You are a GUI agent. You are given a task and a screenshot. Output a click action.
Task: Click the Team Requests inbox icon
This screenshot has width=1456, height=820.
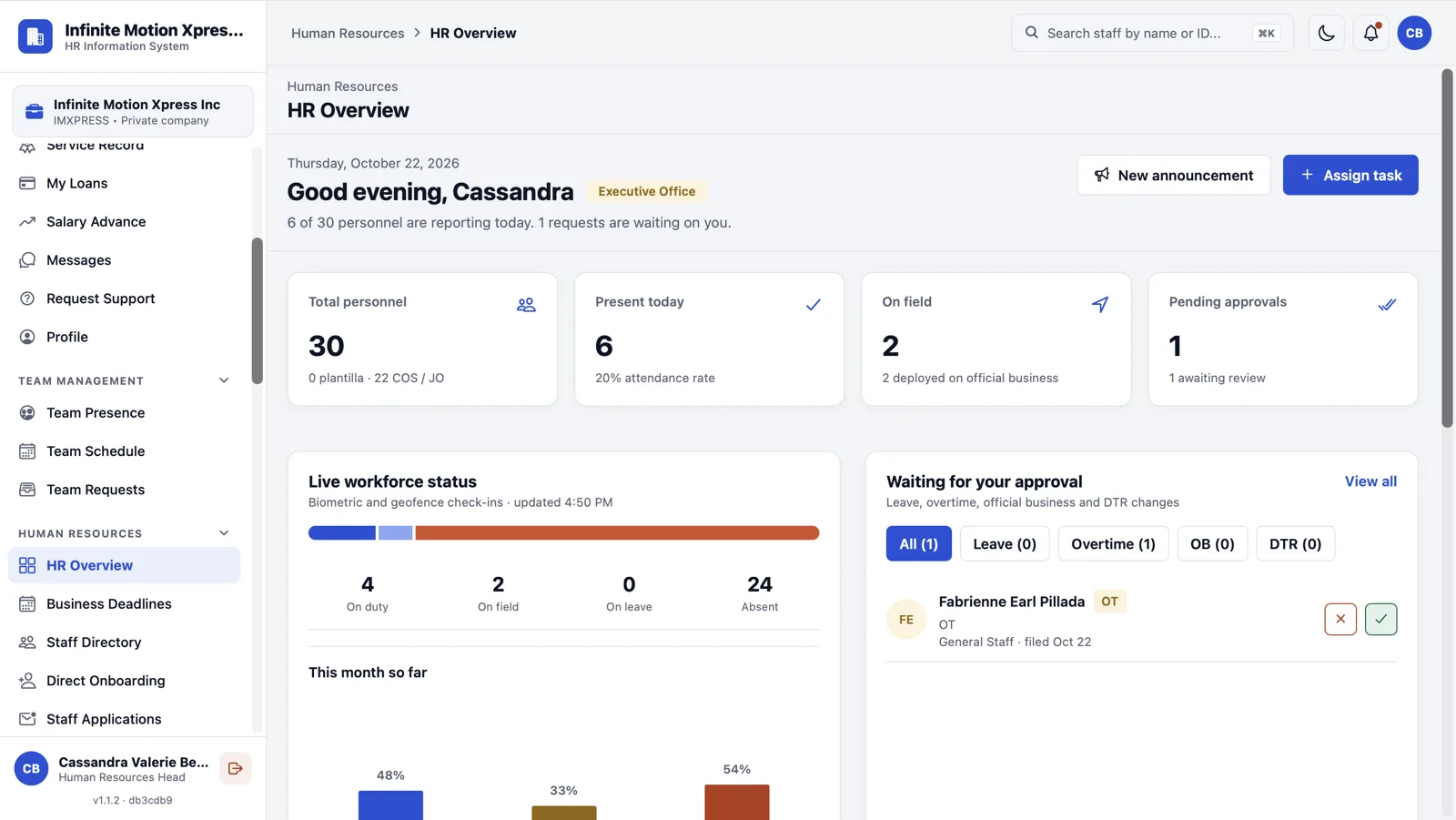click(x=27, y=490)
